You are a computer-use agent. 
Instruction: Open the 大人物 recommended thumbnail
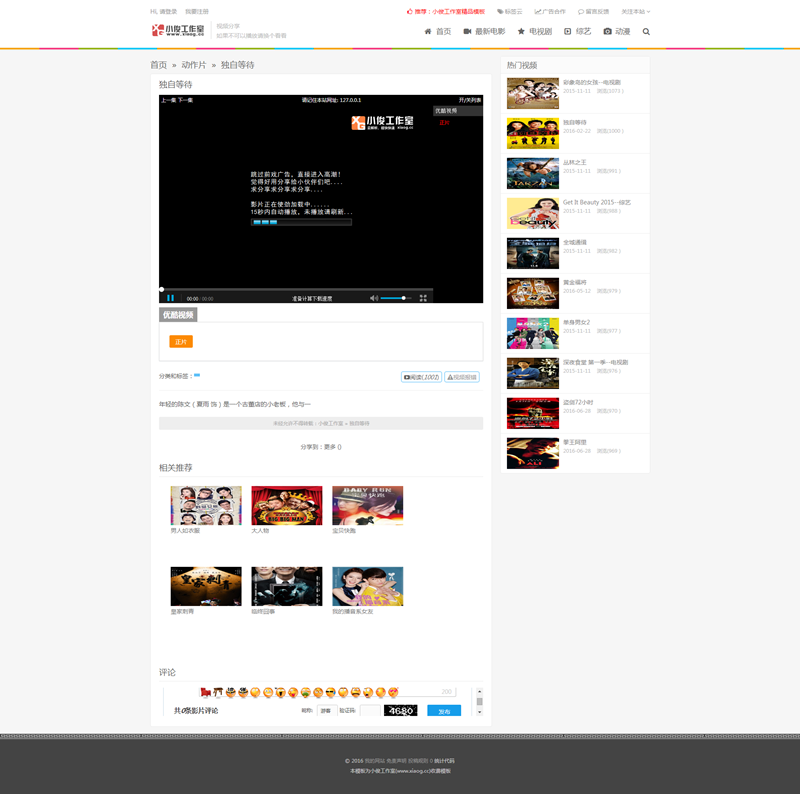click(x=287, y=505)
